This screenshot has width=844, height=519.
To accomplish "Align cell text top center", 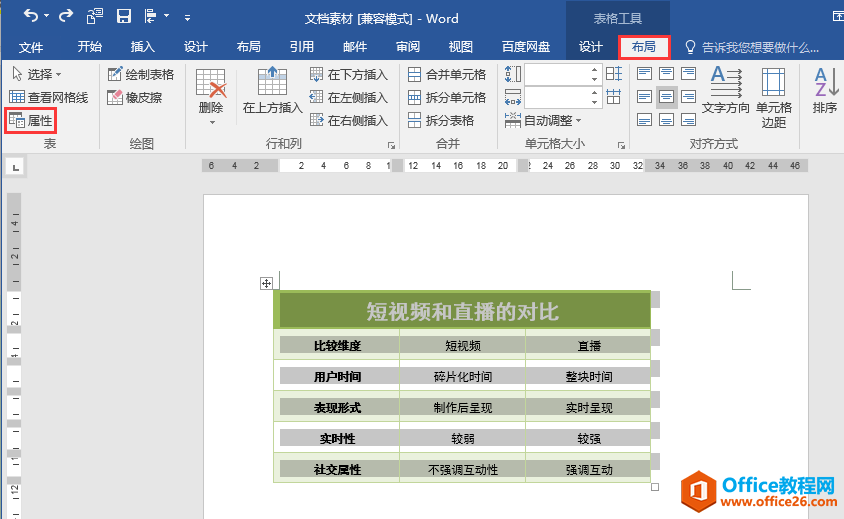I will (x=666, y=74).
